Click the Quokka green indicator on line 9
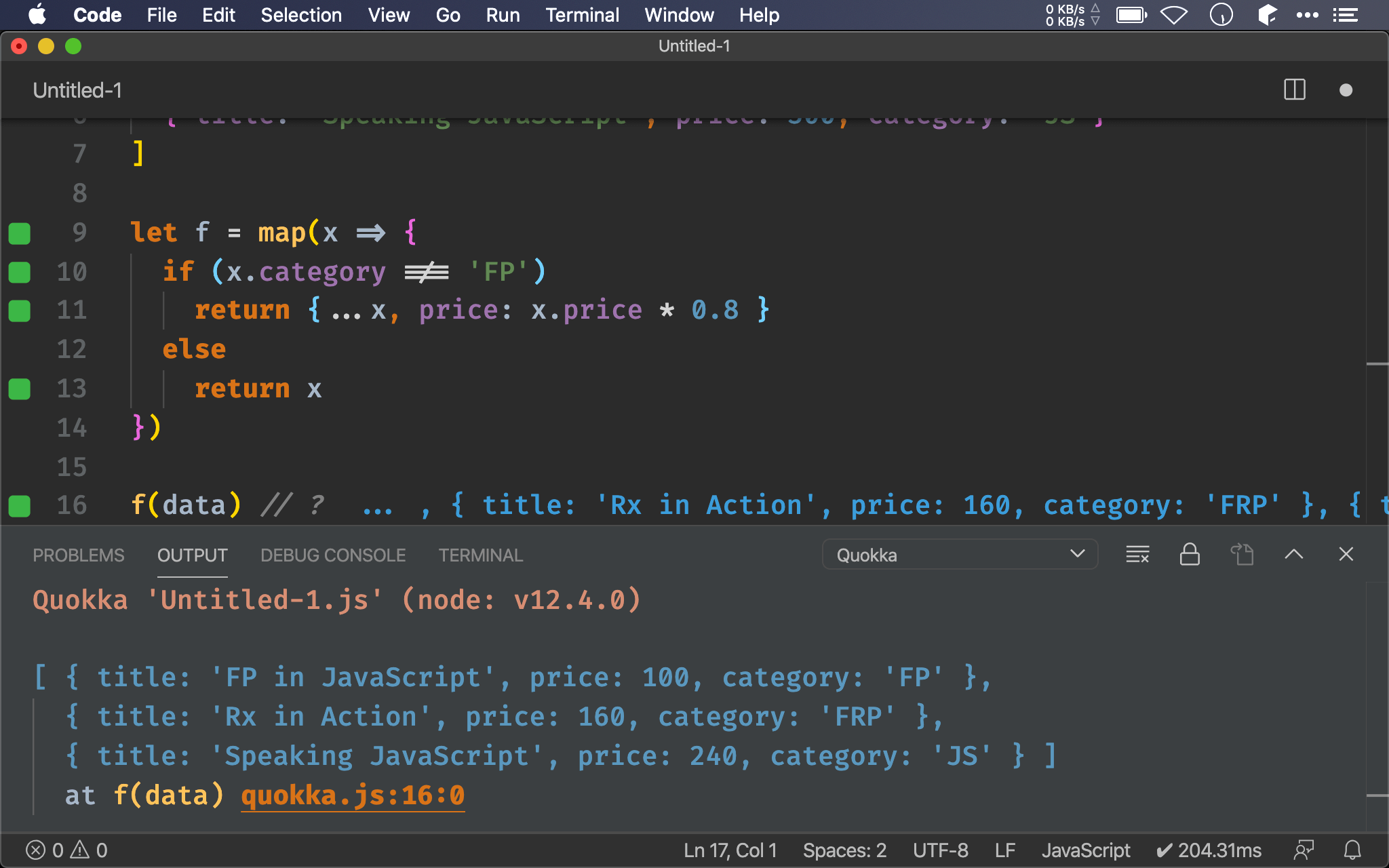Screen dimensions: 1389x868 pyautogui.click(x=19, y=233)
